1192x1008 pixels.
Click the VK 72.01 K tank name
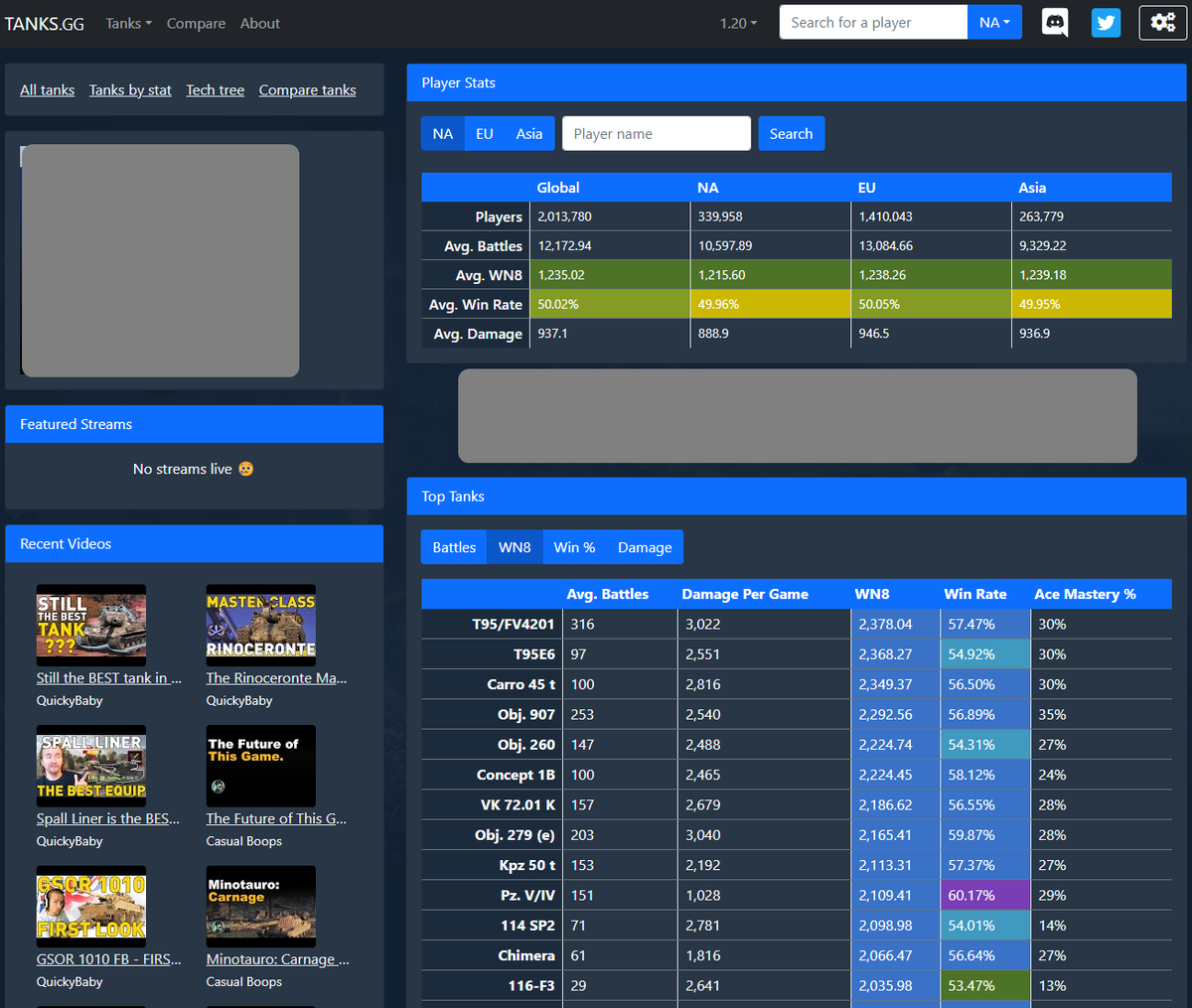pyautogui.click(x=518, y=805)
